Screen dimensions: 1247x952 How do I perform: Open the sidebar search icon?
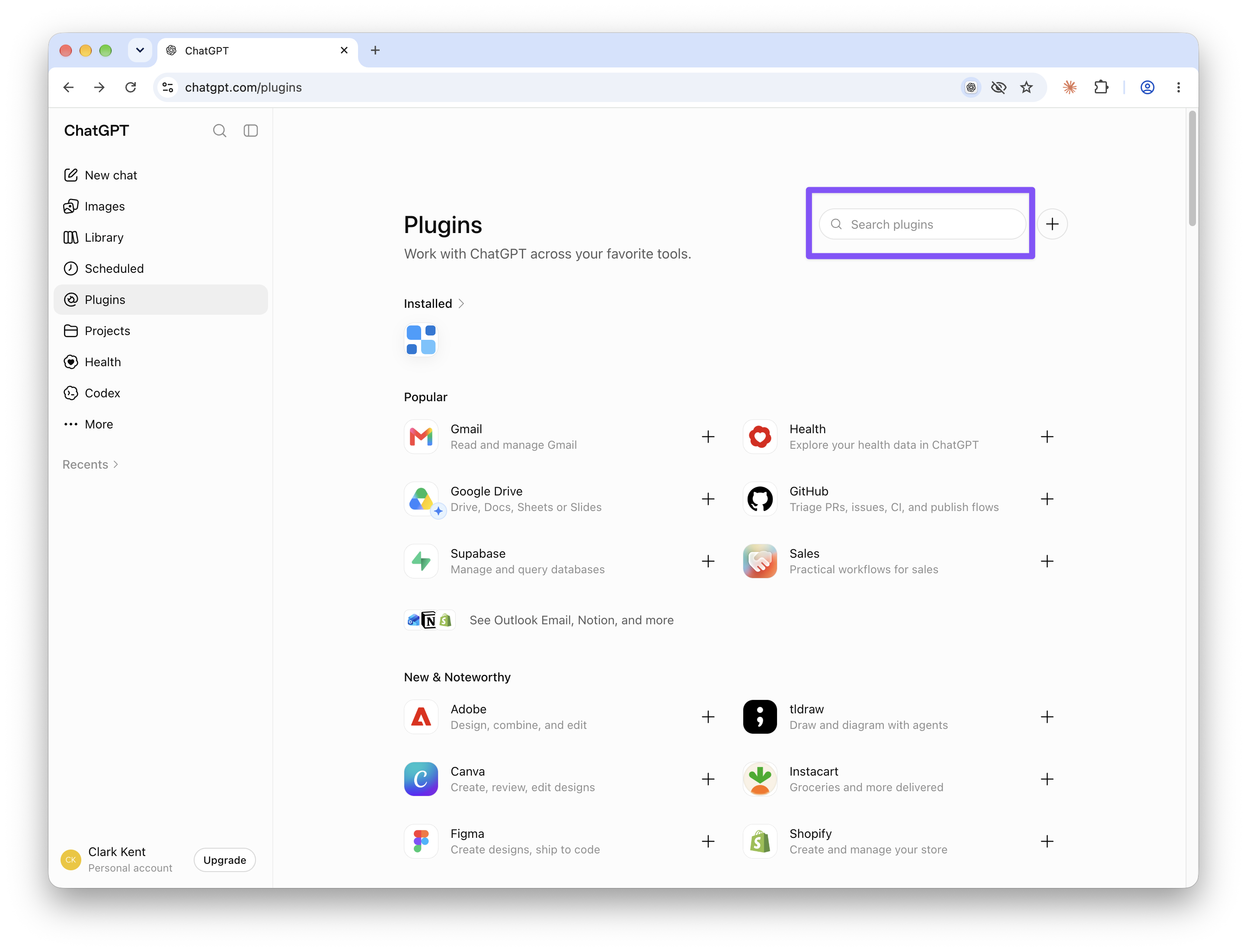[219, 131]
